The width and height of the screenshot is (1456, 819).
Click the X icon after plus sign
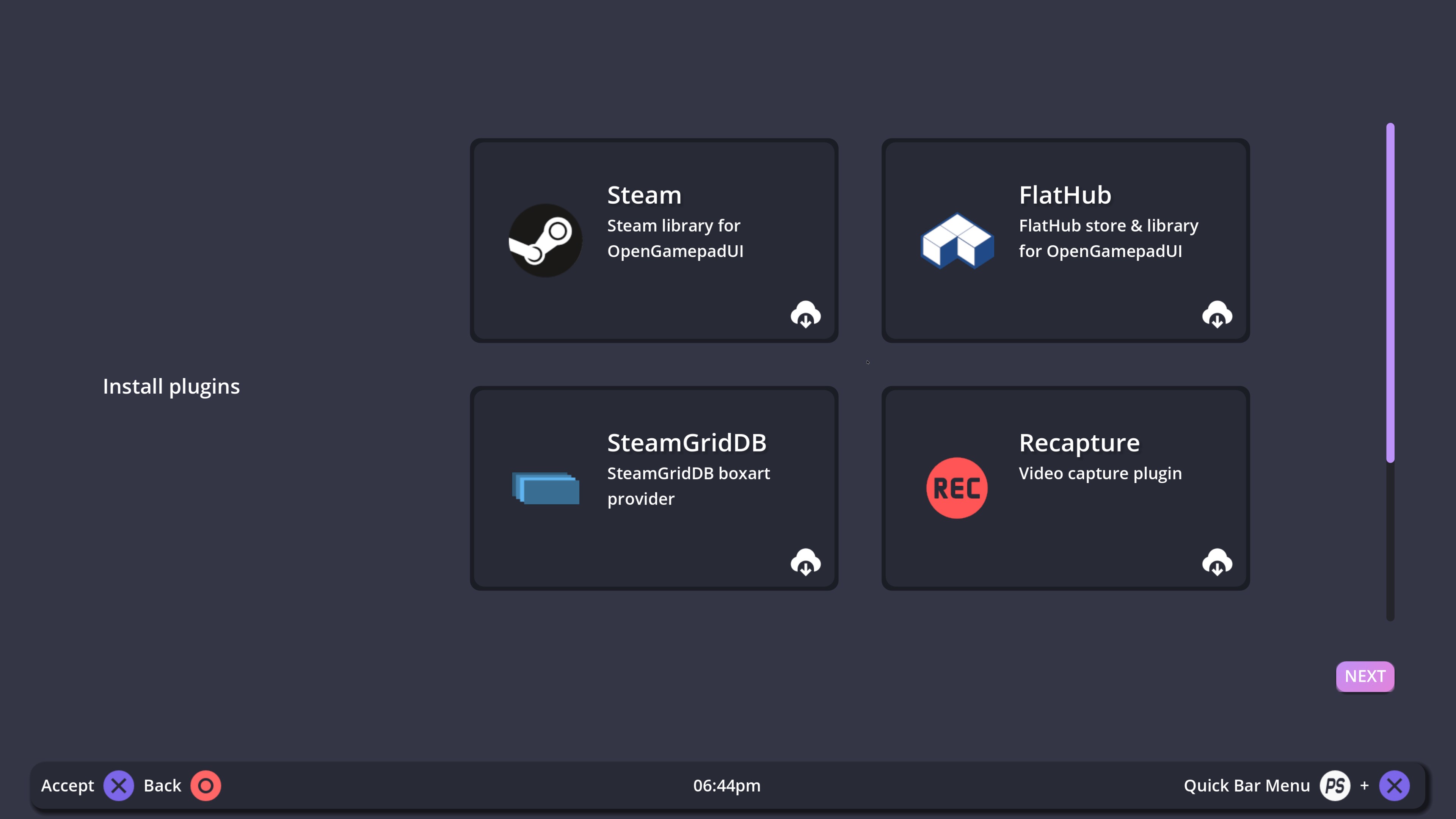(x=1395, y=786)
